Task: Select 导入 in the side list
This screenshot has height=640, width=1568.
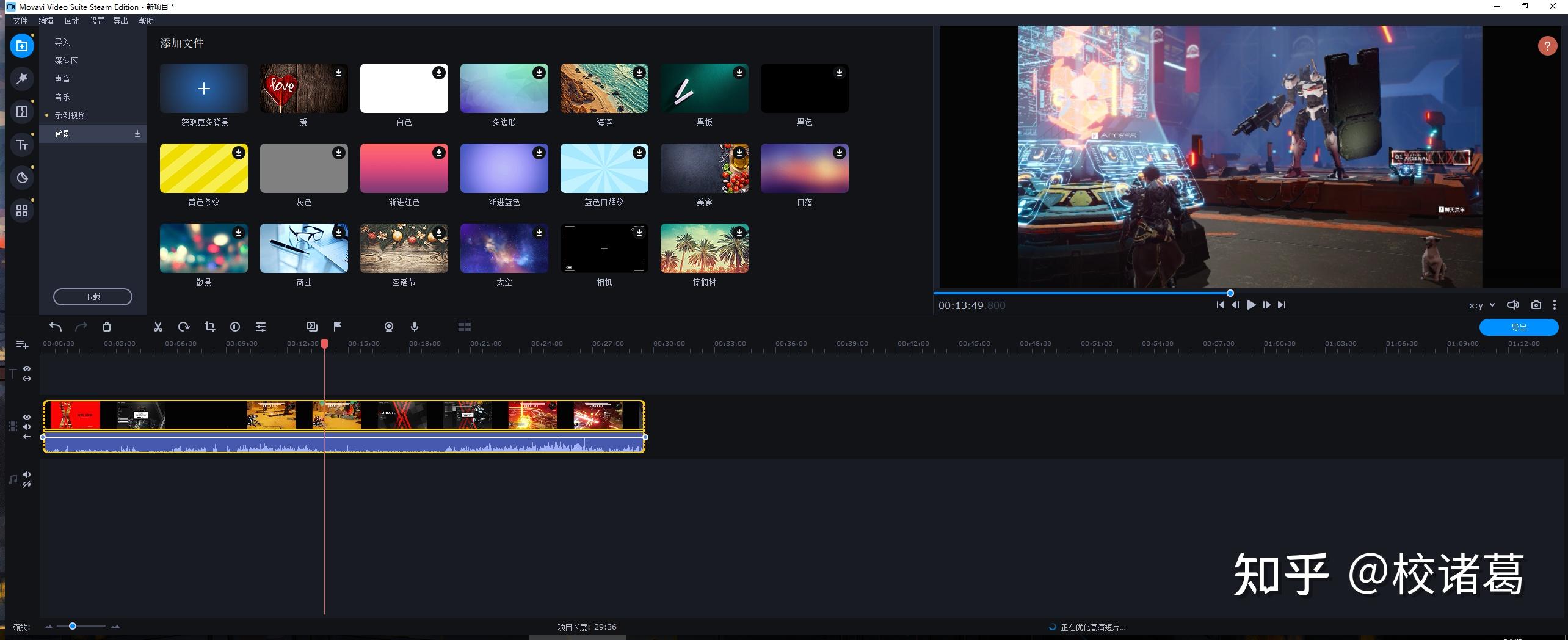Action: (93, 42)
